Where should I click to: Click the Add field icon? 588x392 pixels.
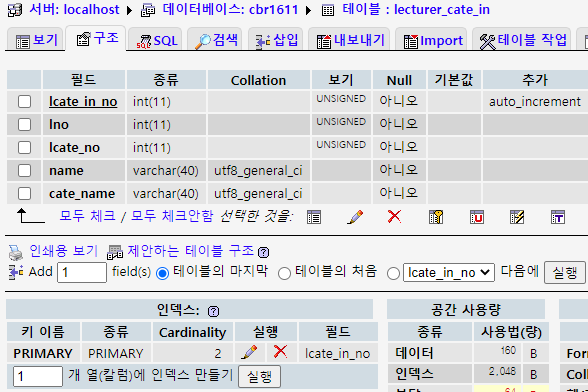tap(16, 272)
